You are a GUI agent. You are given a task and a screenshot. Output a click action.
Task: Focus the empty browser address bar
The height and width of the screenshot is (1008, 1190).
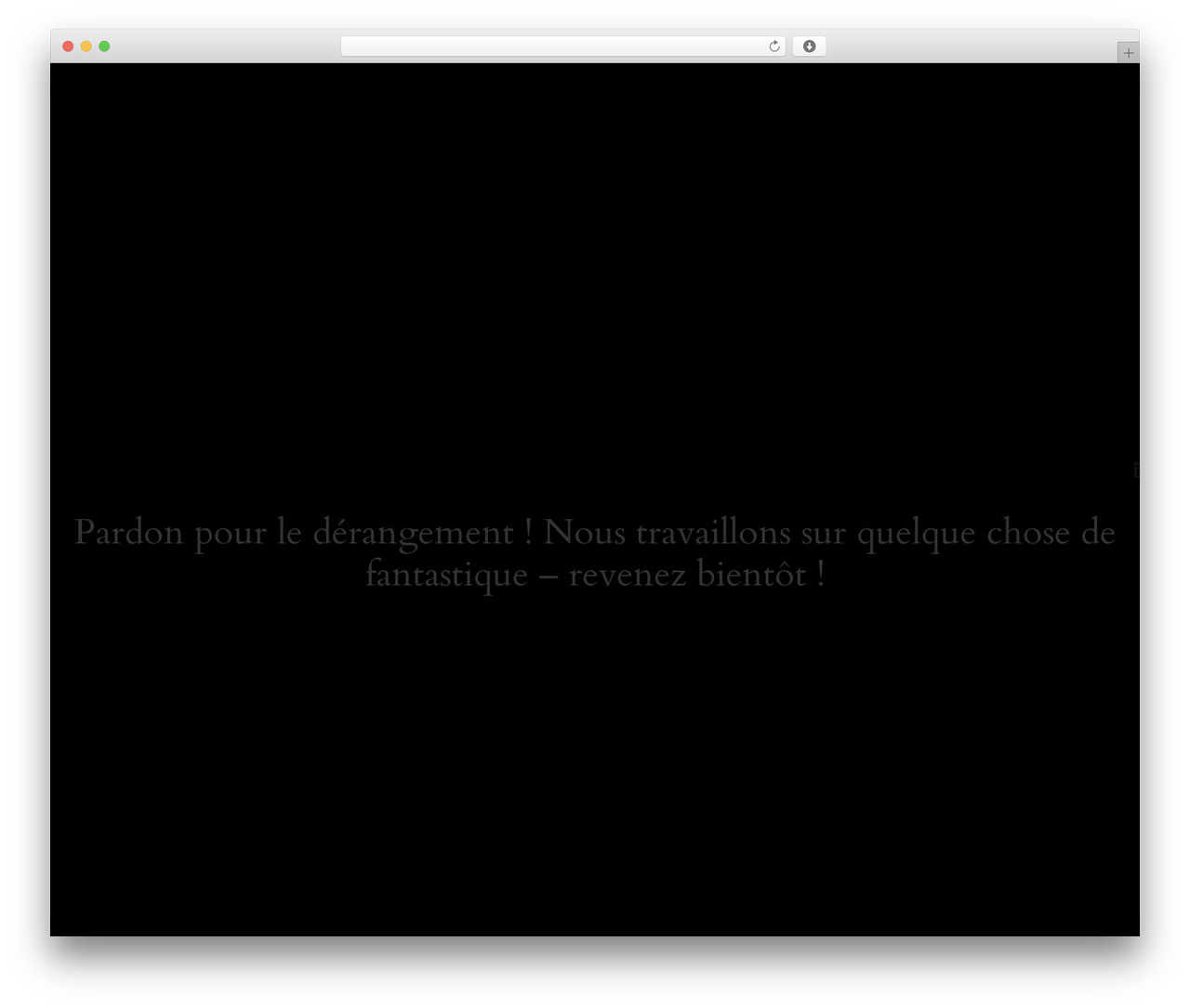coord(553,46)
